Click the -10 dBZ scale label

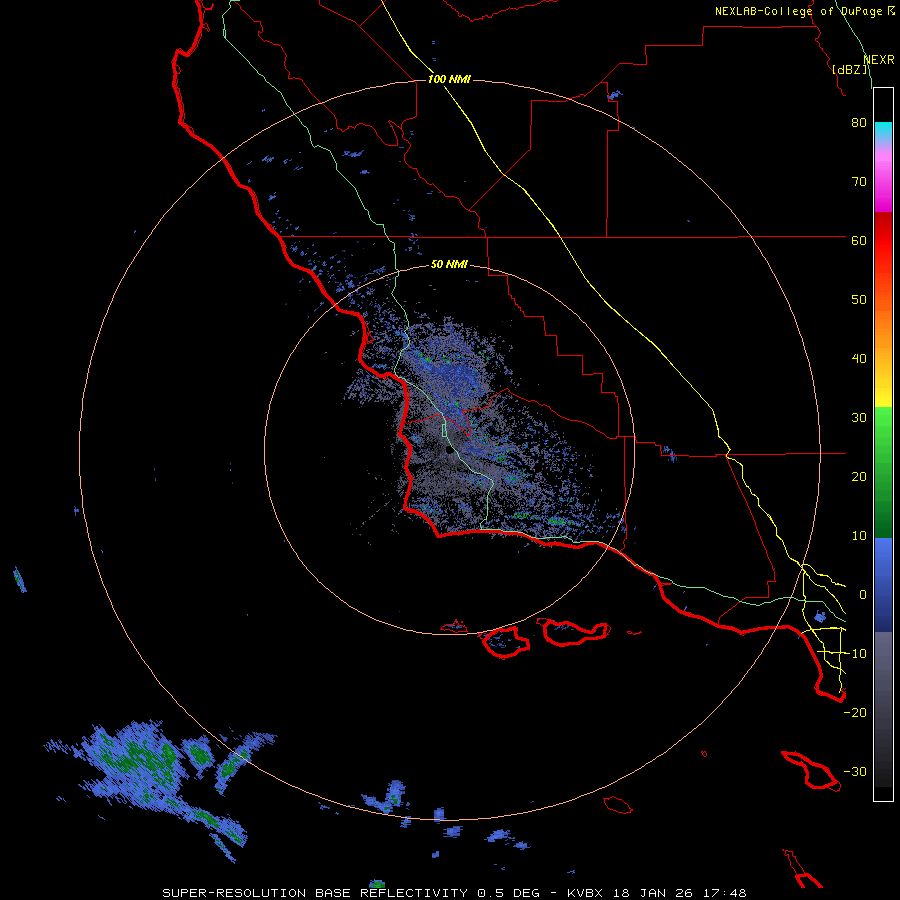point(855,654)
